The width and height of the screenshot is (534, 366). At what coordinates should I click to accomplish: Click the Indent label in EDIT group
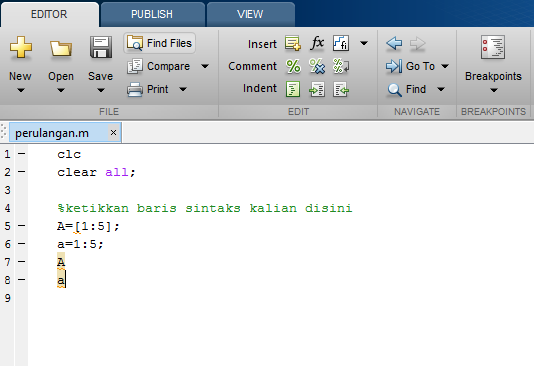coord(260,89)
